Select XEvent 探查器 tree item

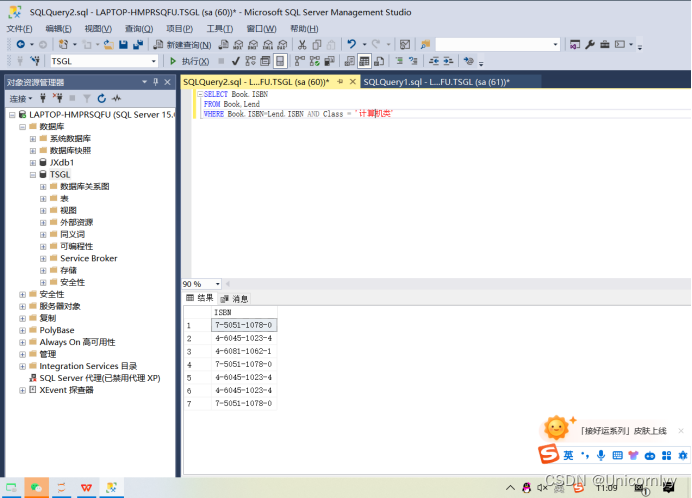[x=66, y=390]
